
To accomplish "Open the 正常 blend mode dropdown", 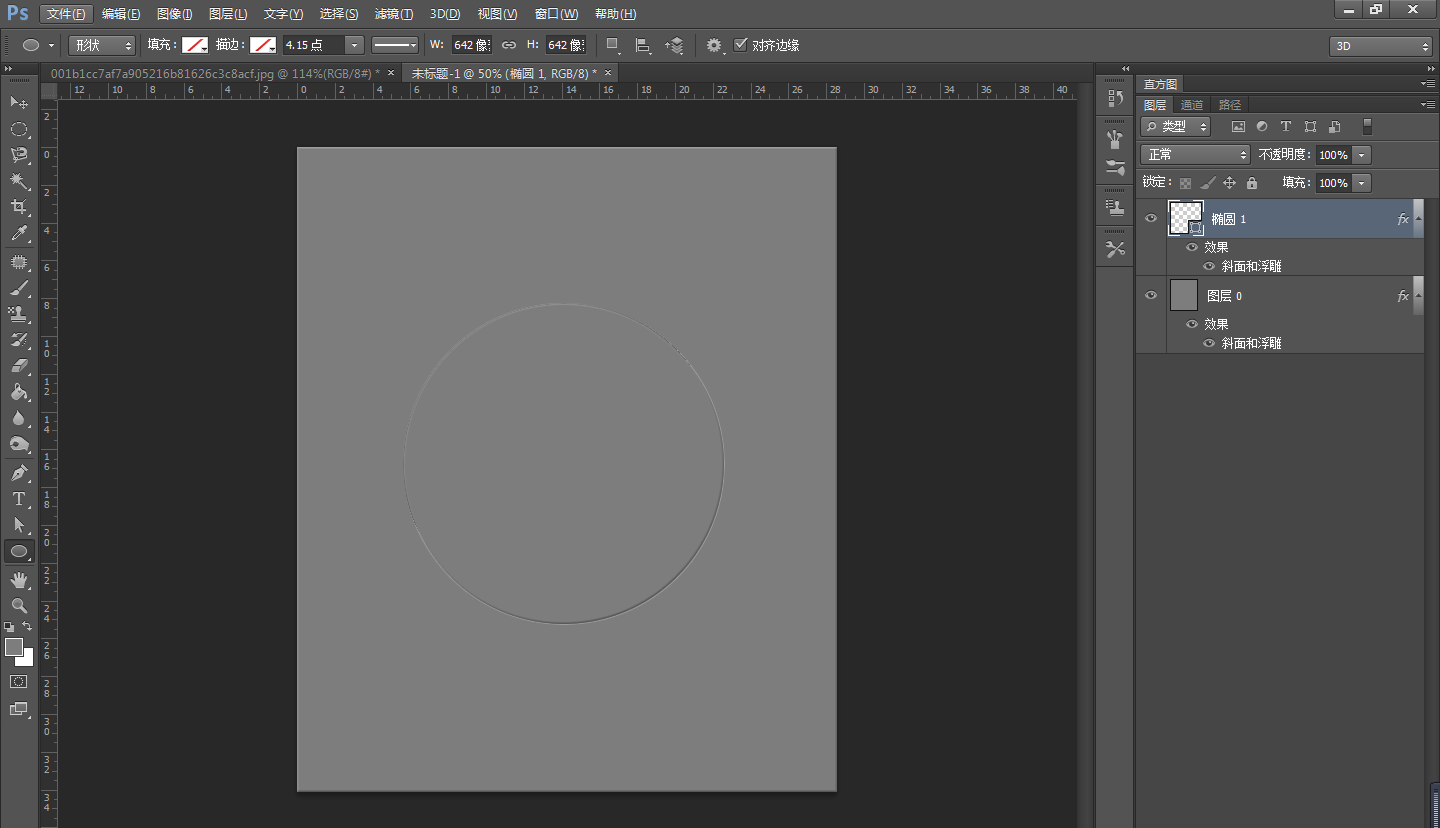I will coord(1195,155).
